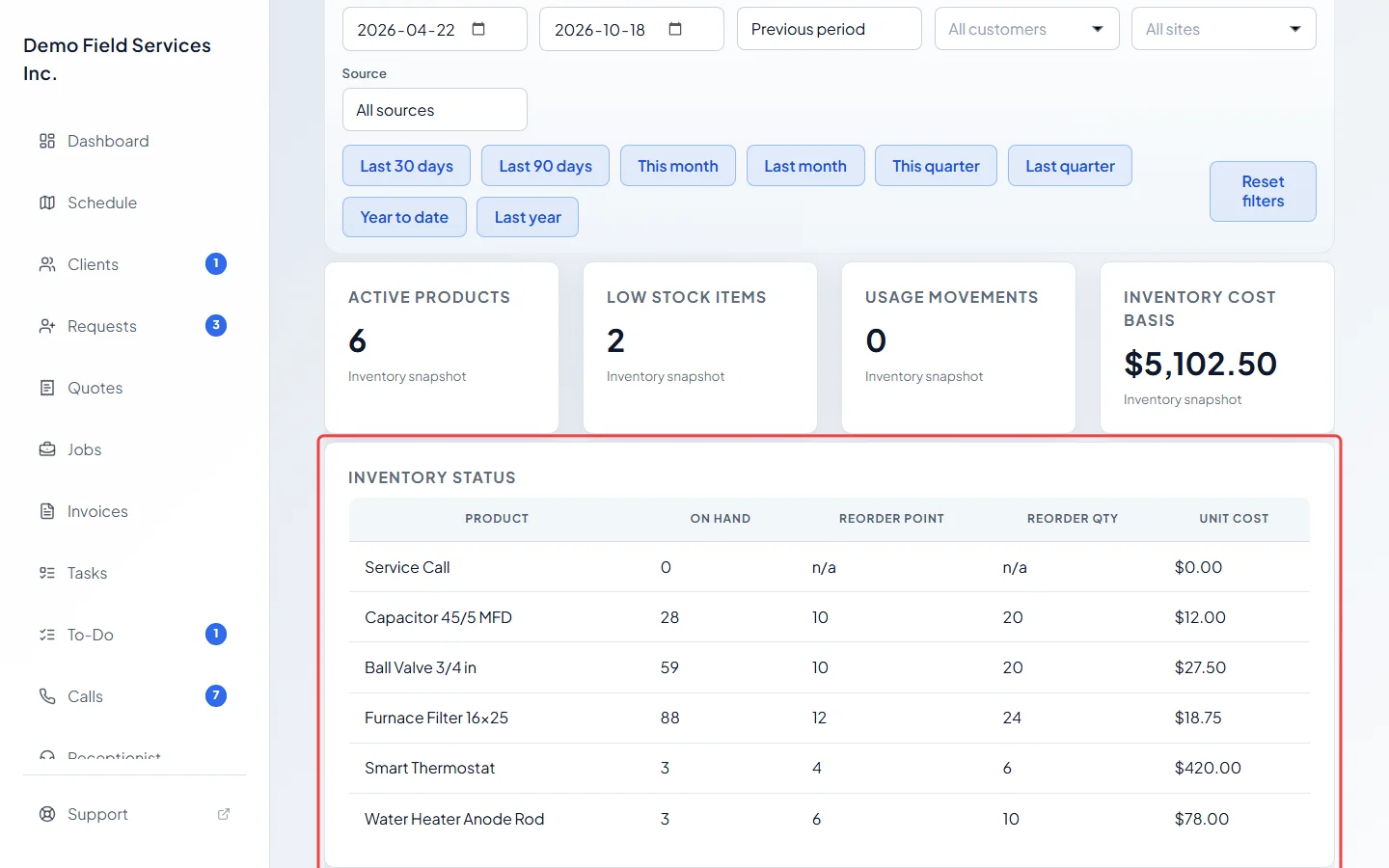Select the This month preset
Viewport: 1389px width, 868px height.
677,166
